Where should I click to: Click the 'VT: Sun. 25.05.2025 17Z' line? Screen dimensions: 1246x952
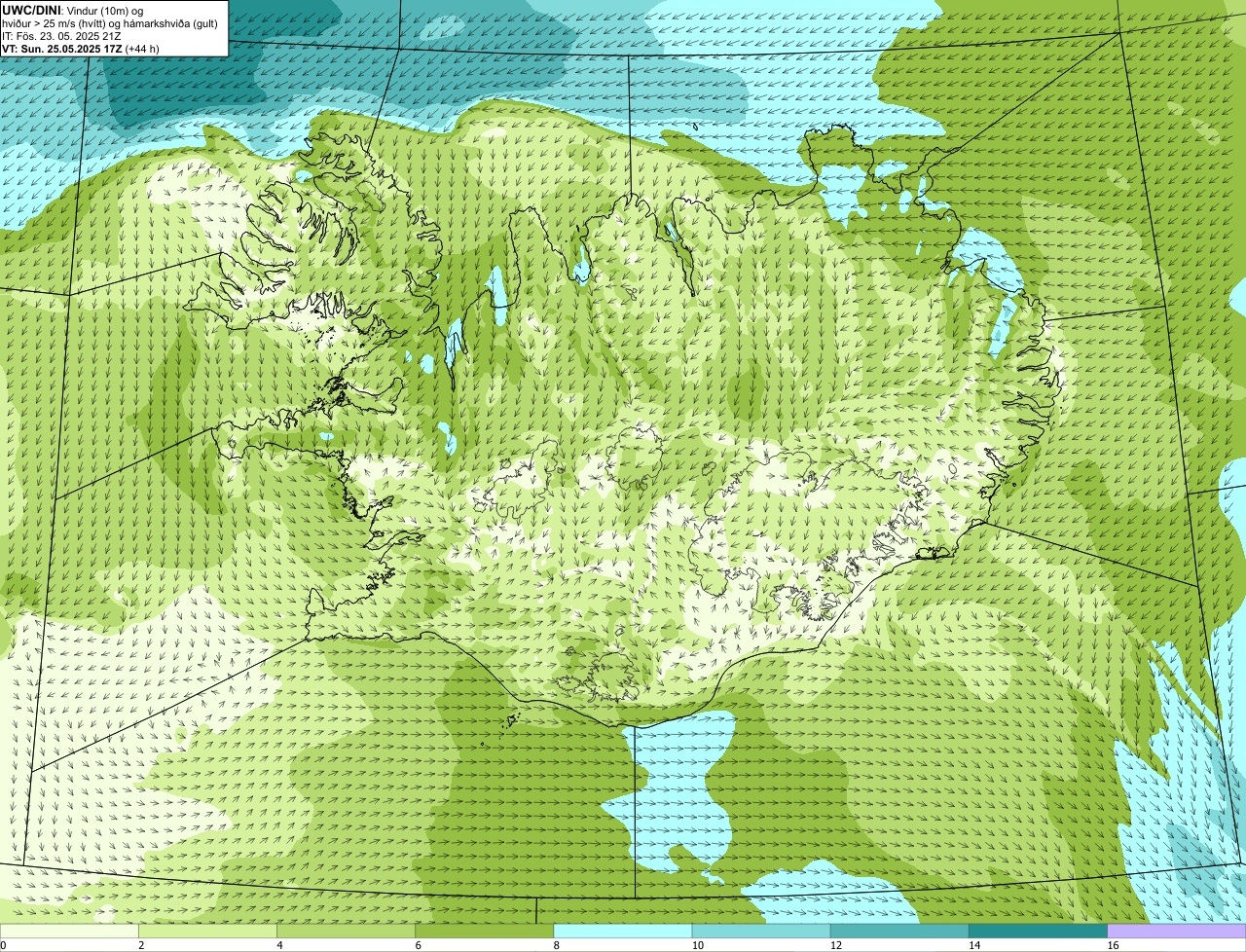click(61, 49)
